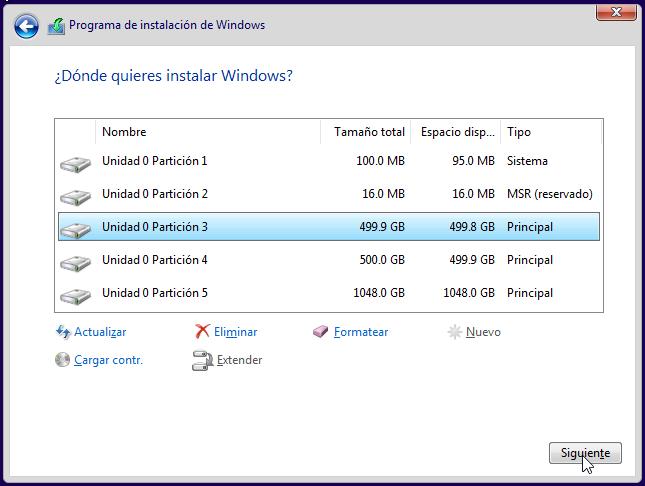Click the Sistema type cell
Viewport: 645px width, 486px height.
tap(527, 161)
